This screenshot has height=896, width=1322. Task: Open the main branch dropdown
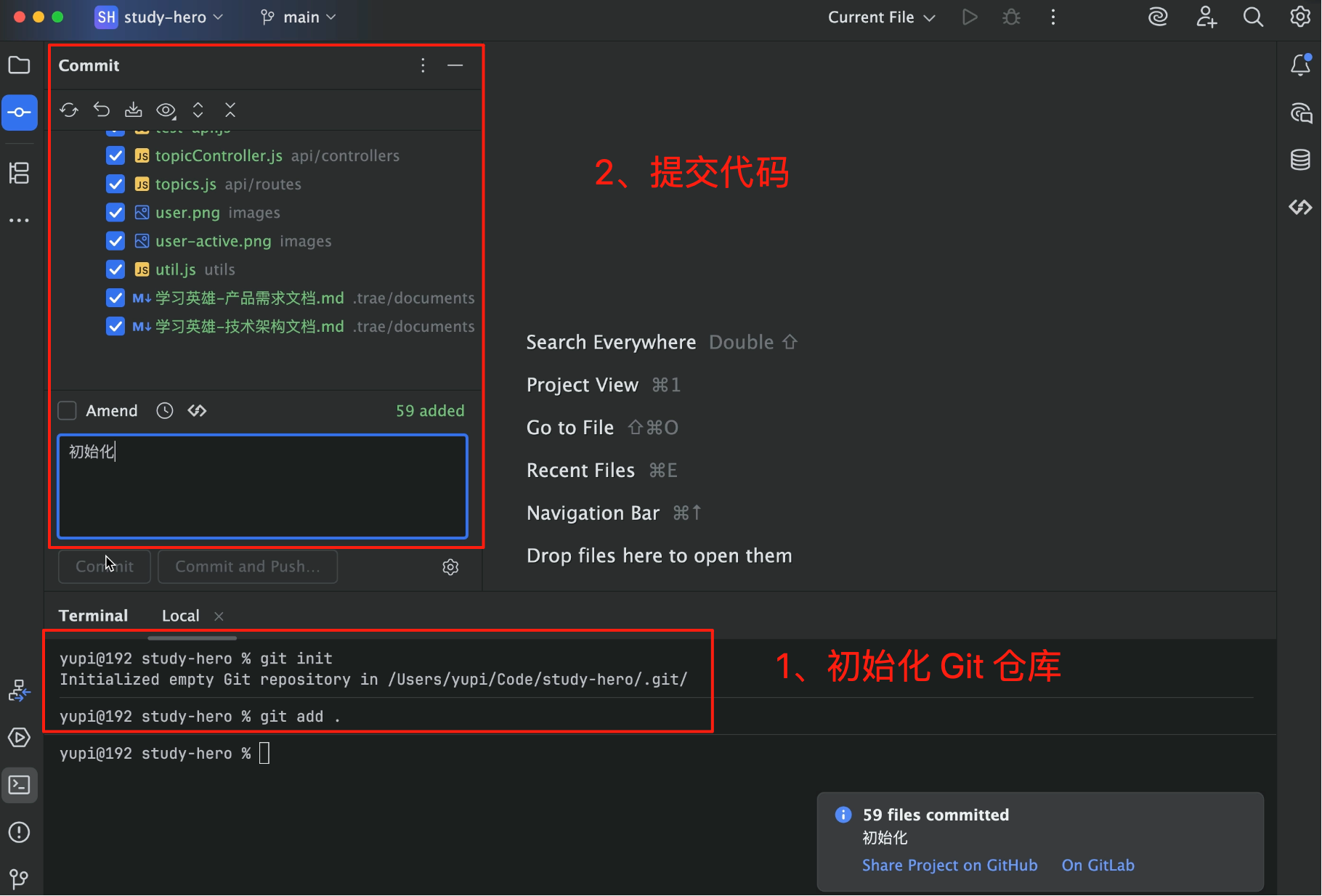[x=299, y=17]
